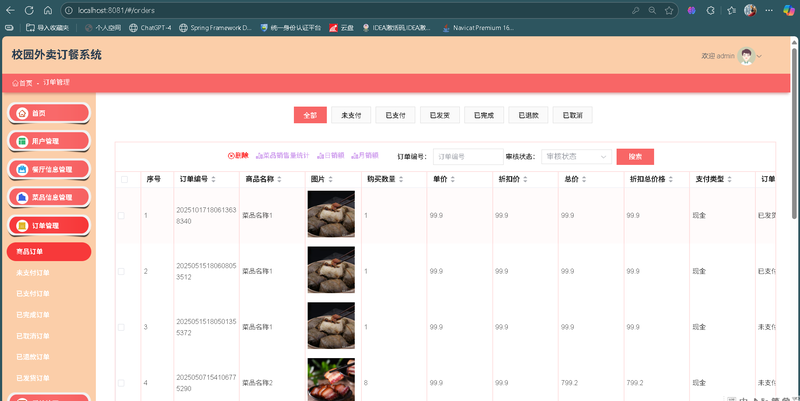Check the checkbox for row 2
The width and height of the screenshot is (800, 401).
point(122,271)
